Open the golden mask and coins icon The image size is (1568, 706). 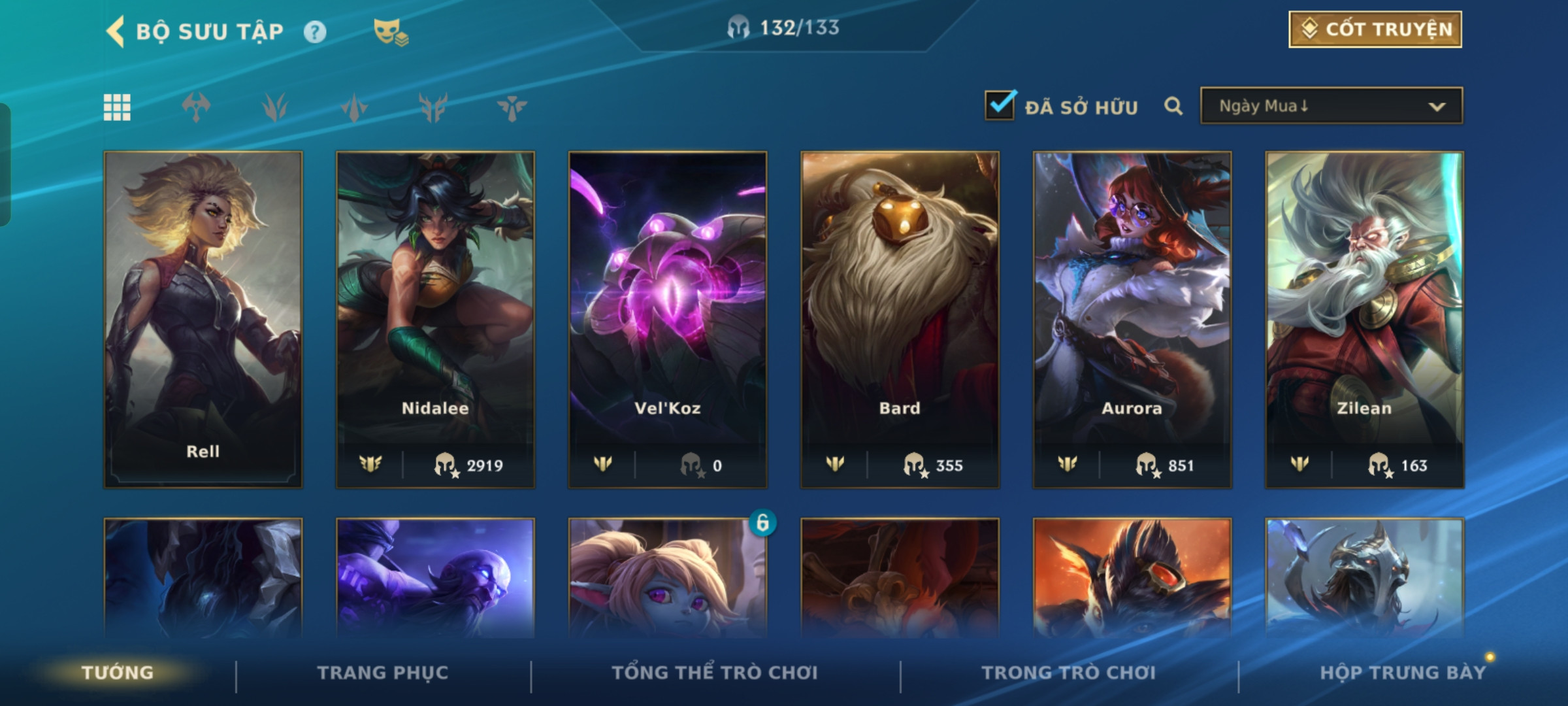coord(391,31)
